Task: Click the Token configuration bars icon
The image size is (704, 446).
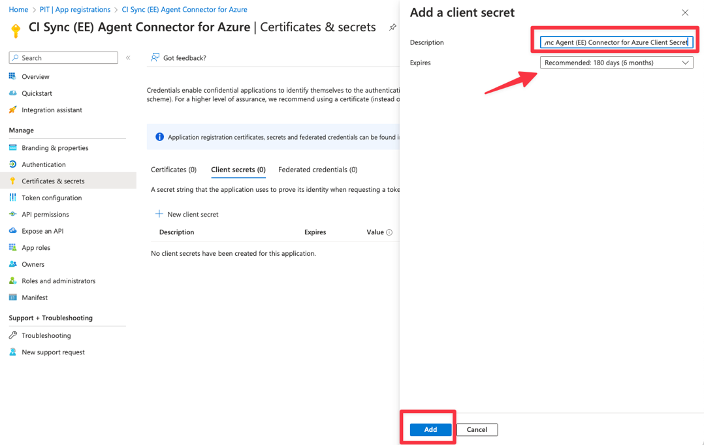Action: (x=13, y=197)
